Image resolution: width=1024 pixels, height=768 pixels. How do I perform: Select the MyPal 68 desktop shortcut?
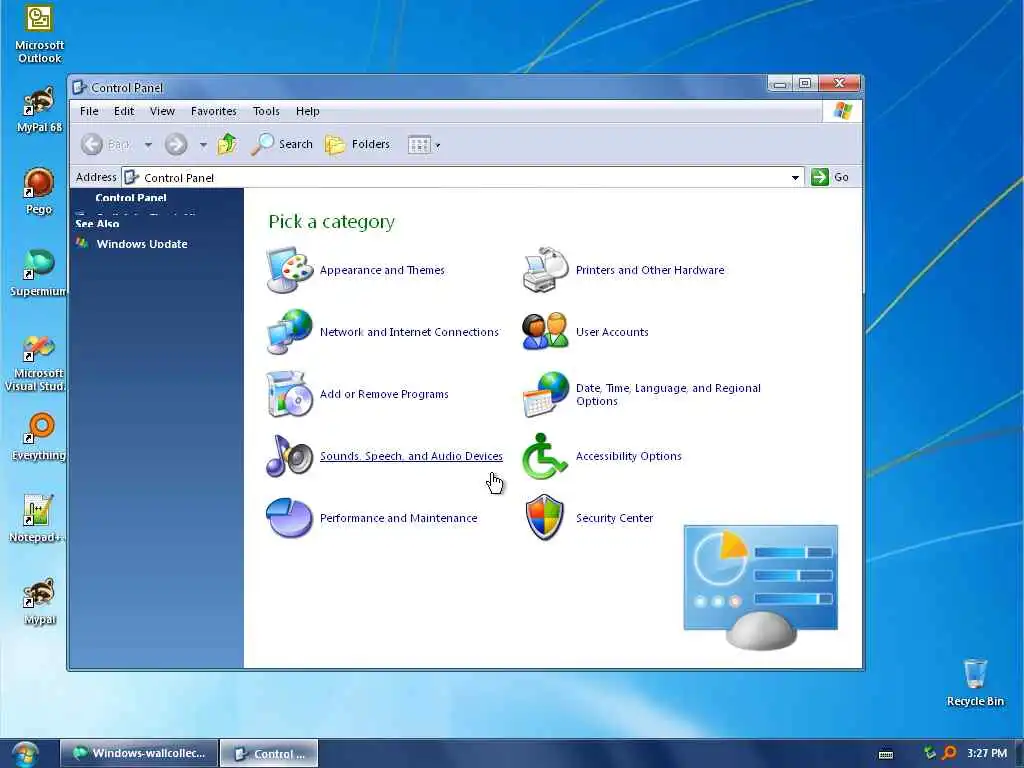(39, 110)
